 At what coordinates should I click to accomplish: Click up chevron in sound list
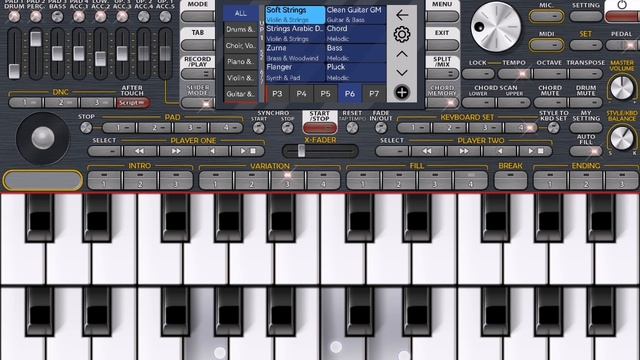402,54
